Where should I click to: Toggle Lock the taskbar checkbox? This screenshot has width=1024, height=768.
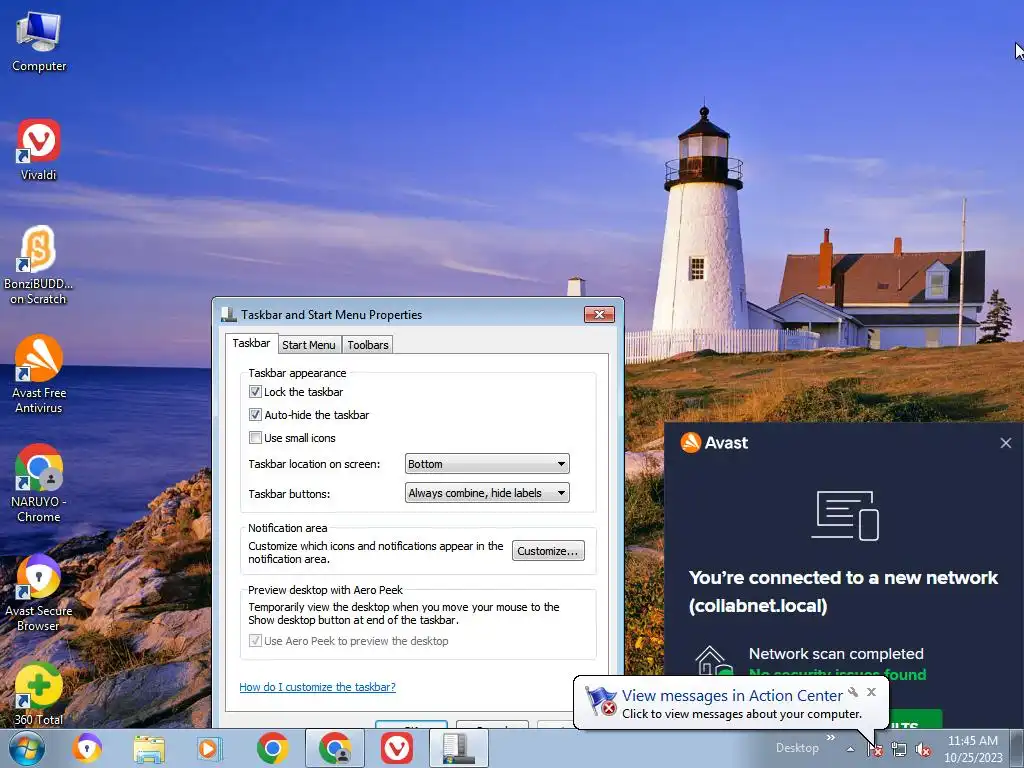[x=255, y=392]
